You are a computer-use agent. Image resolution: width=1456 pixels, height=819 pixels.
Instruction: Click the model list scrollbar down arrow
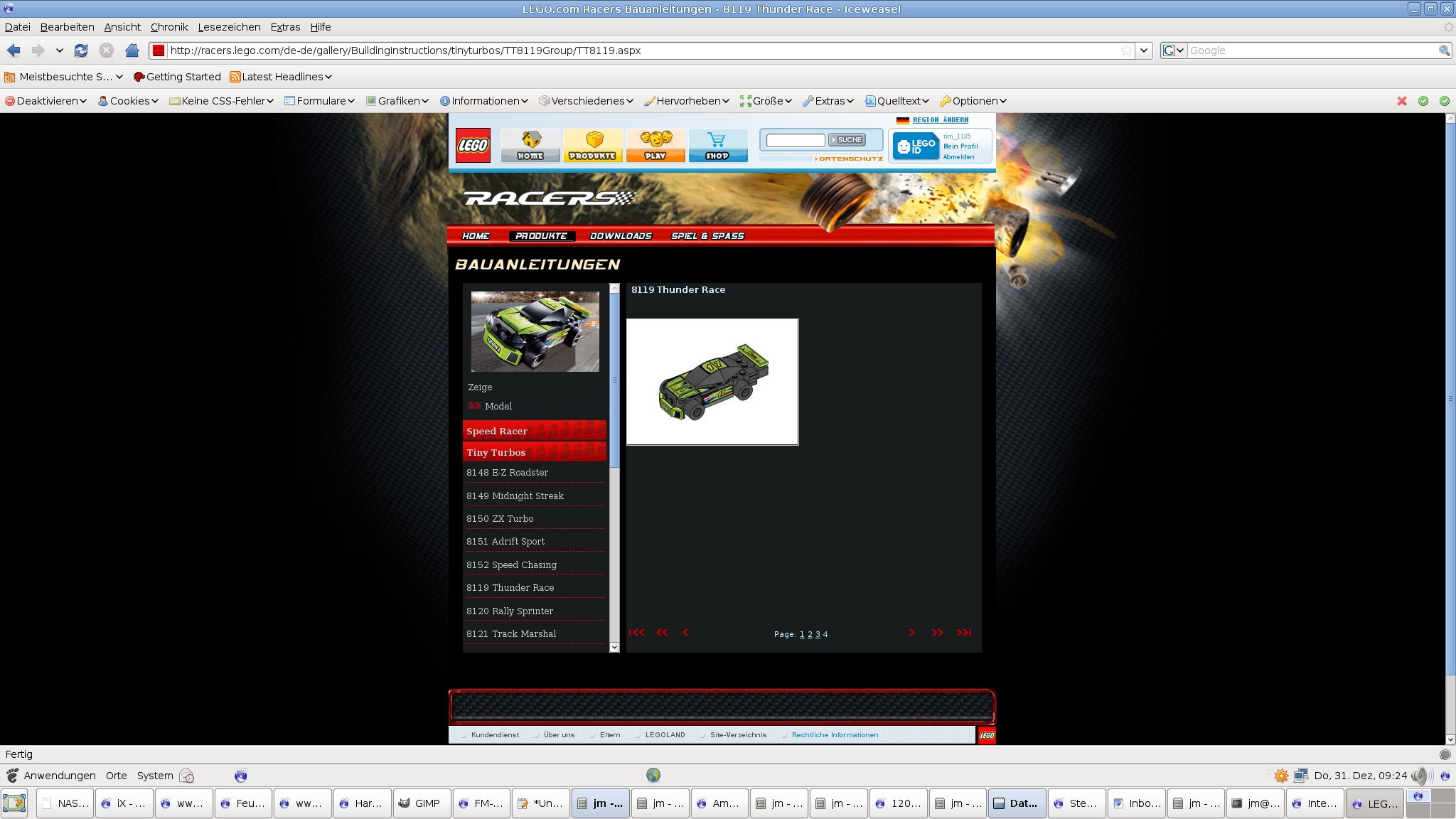click(x=614, y=647)
